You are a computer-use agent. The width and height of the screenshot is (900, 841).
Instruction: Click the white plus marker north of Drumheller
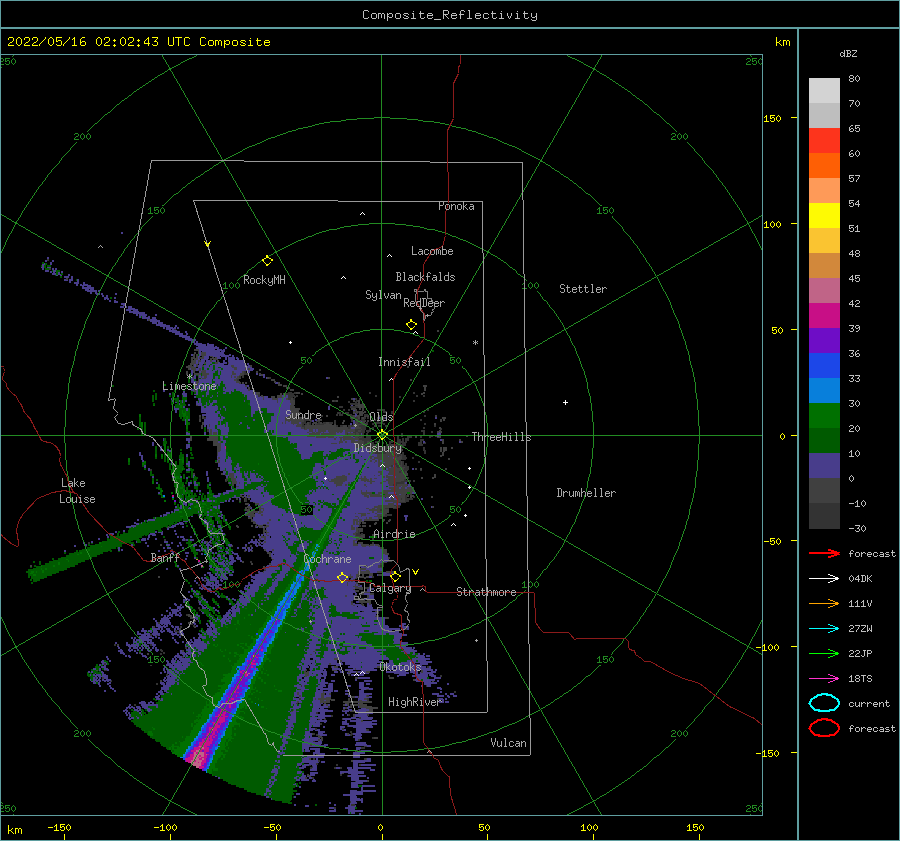tap(565, 402)
